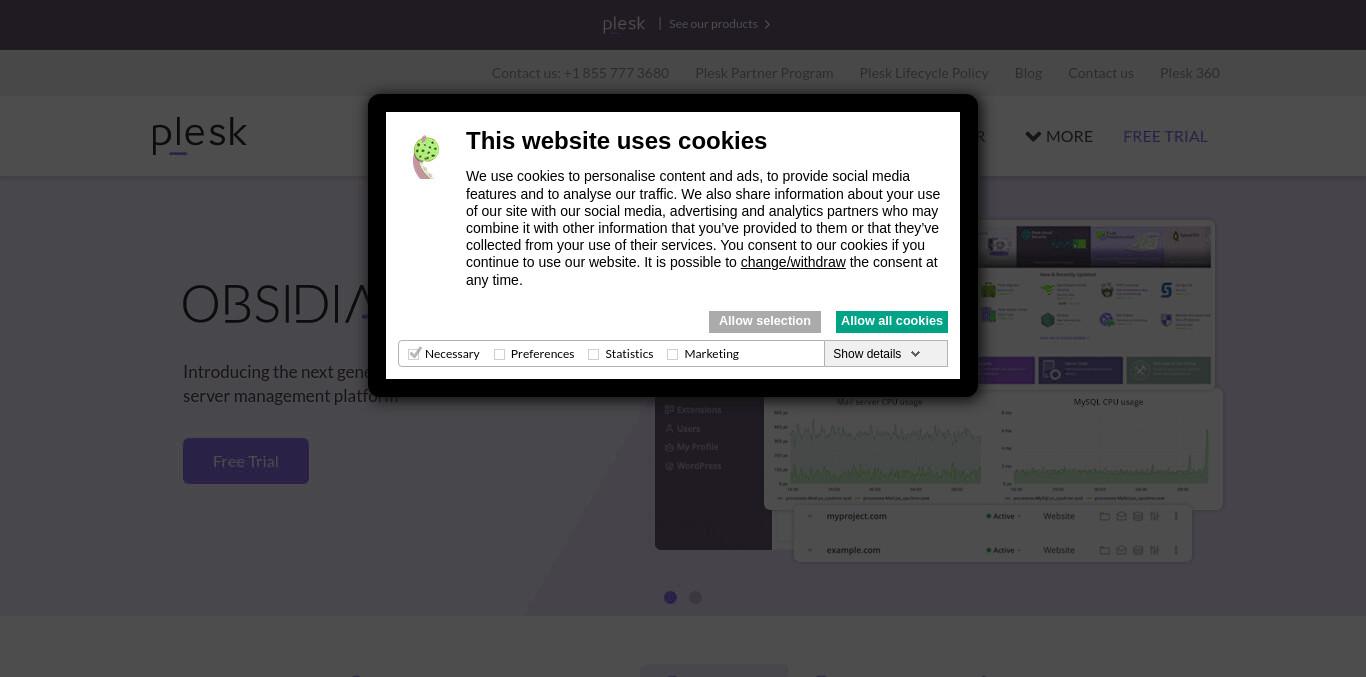Image resolution: width=1366 pixels, height=677 pixels.
Task: Click arrow next to See our products
Action: click(x=767, y=24)
